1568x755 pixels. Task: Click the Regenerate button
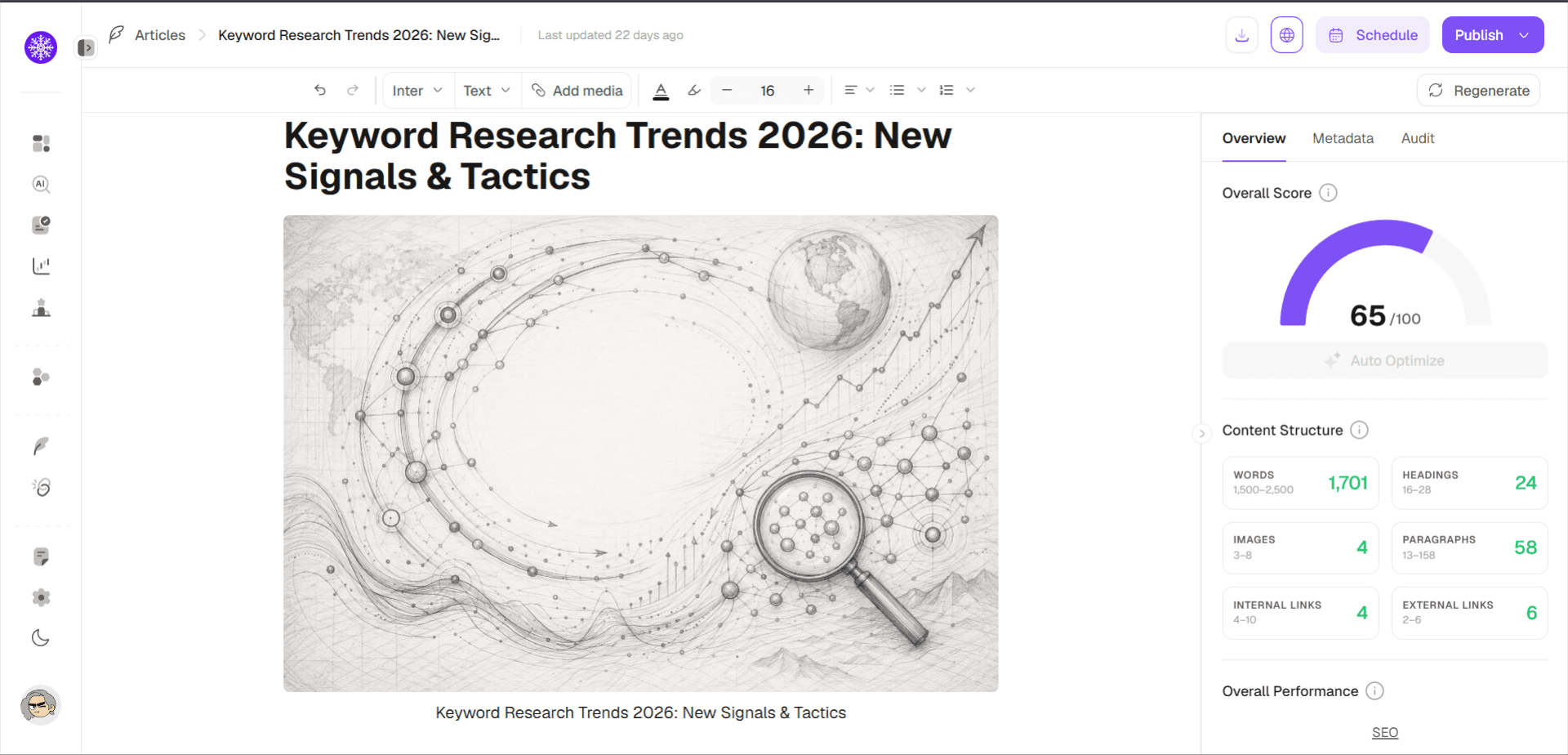1478,91
